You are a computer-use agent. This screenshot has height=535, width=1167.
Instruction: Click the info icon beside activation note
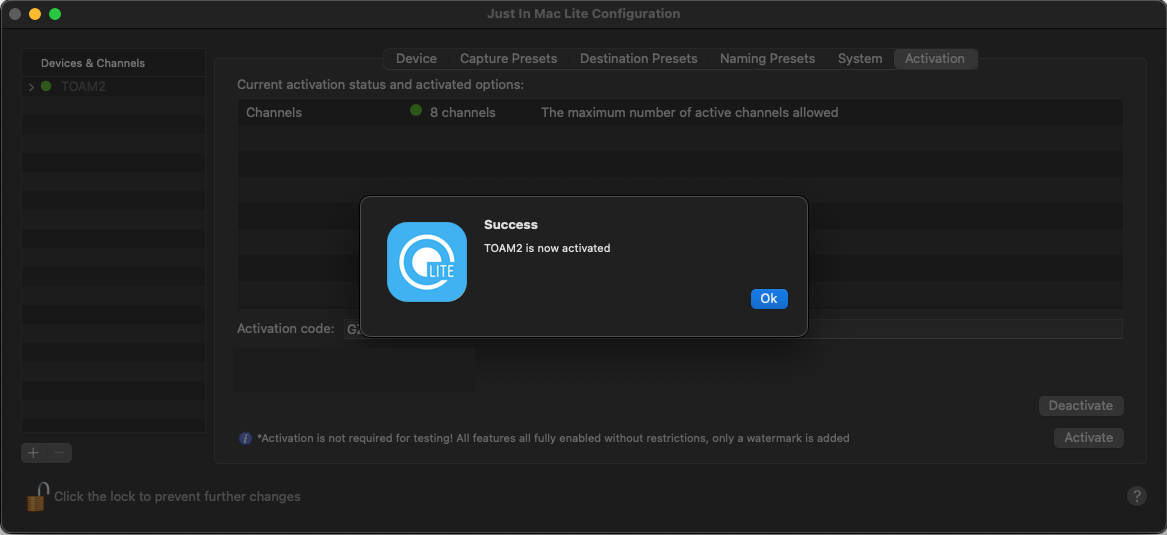click(x=245, y=438)
